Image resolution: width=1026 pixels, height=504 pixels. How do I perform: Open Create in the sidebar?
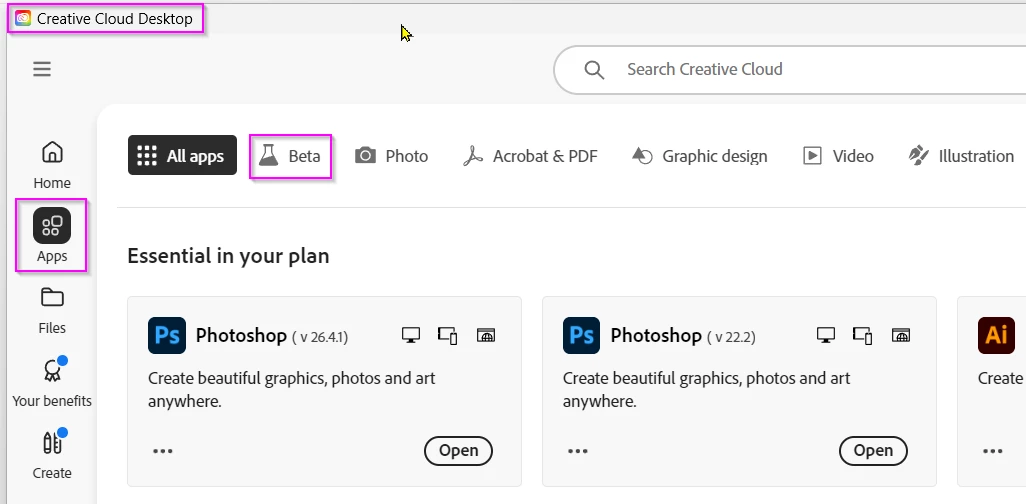pos(52,455)
